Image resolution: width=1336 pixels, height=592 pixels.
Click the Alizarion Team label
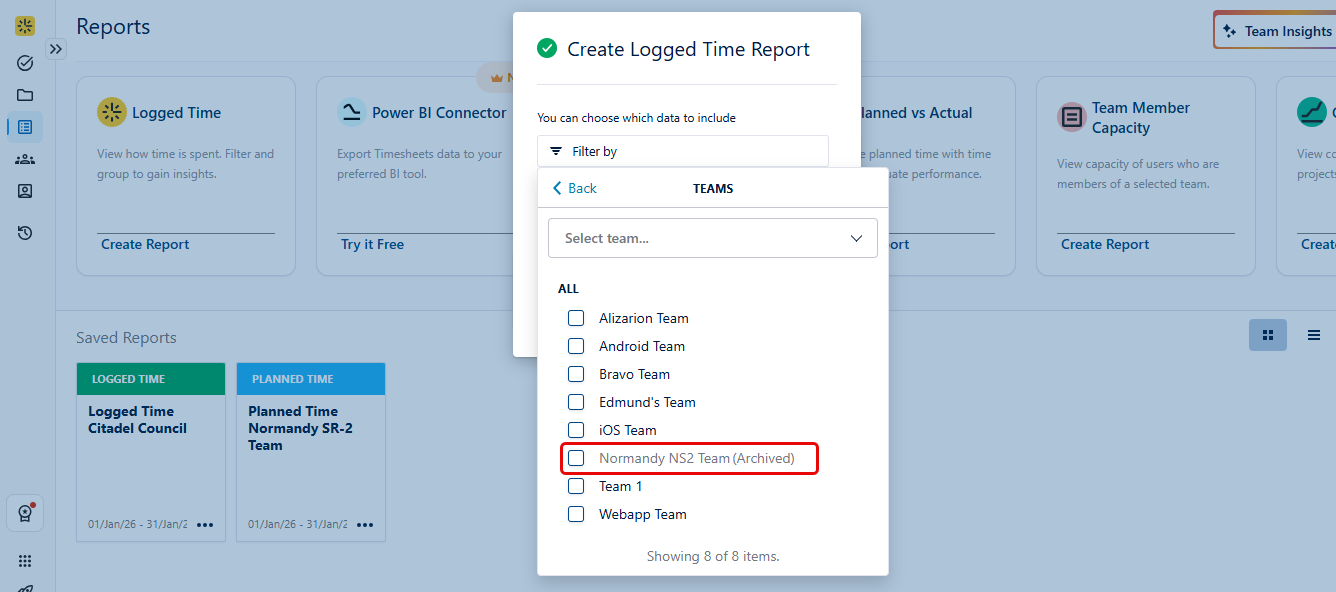tap(644, 318)
